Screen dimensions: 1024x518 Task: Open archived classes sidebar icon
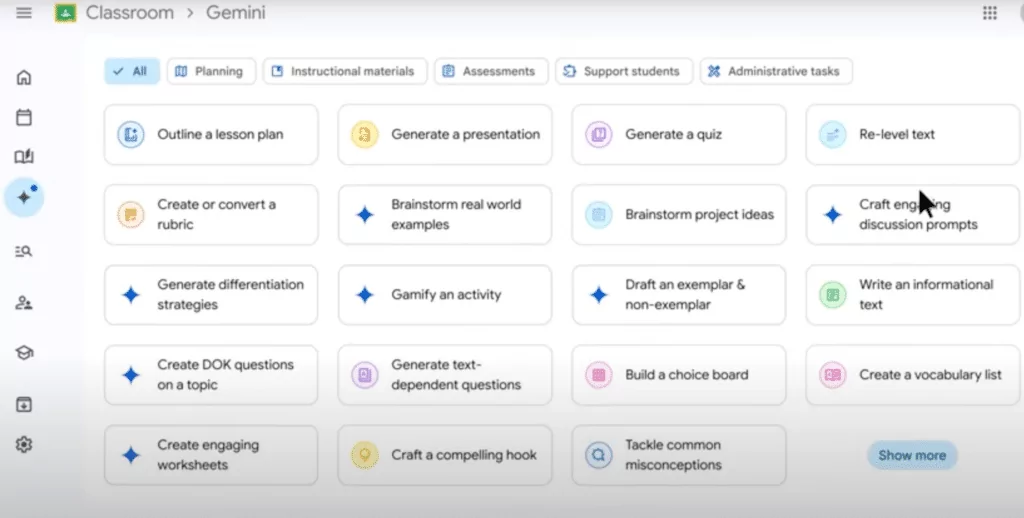pos(24,404)
